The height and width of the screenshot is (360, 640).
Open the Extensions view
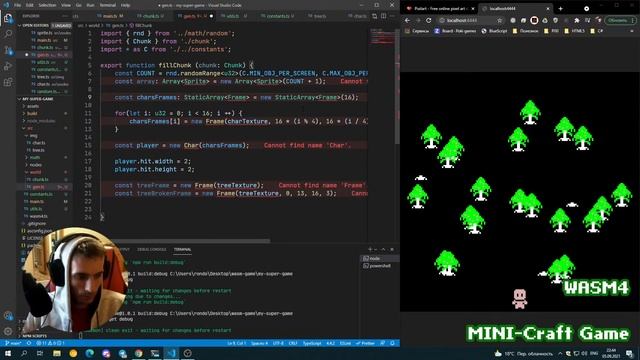8,82
